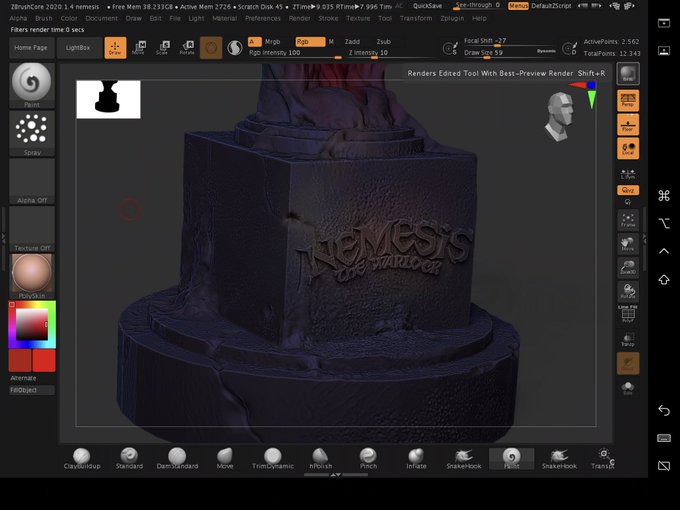Open the Texture Off picker

32,229
